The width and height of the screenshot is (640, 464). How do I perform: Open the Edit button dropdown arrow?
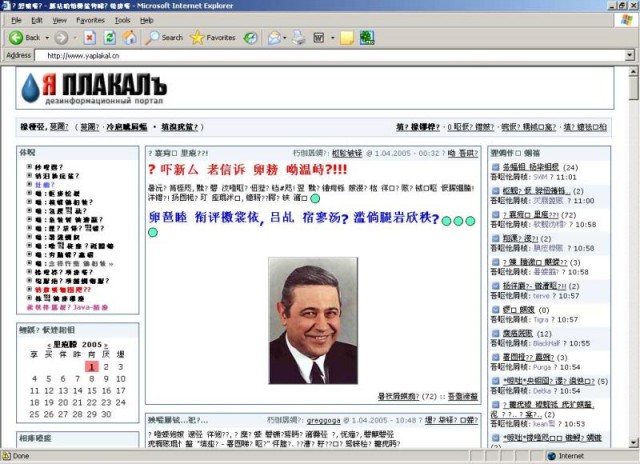point(332,38)
